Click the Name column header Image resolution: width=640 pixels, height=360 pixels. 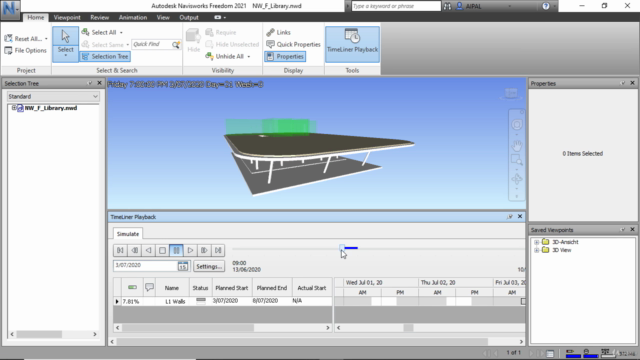click(x=172, y=288)
